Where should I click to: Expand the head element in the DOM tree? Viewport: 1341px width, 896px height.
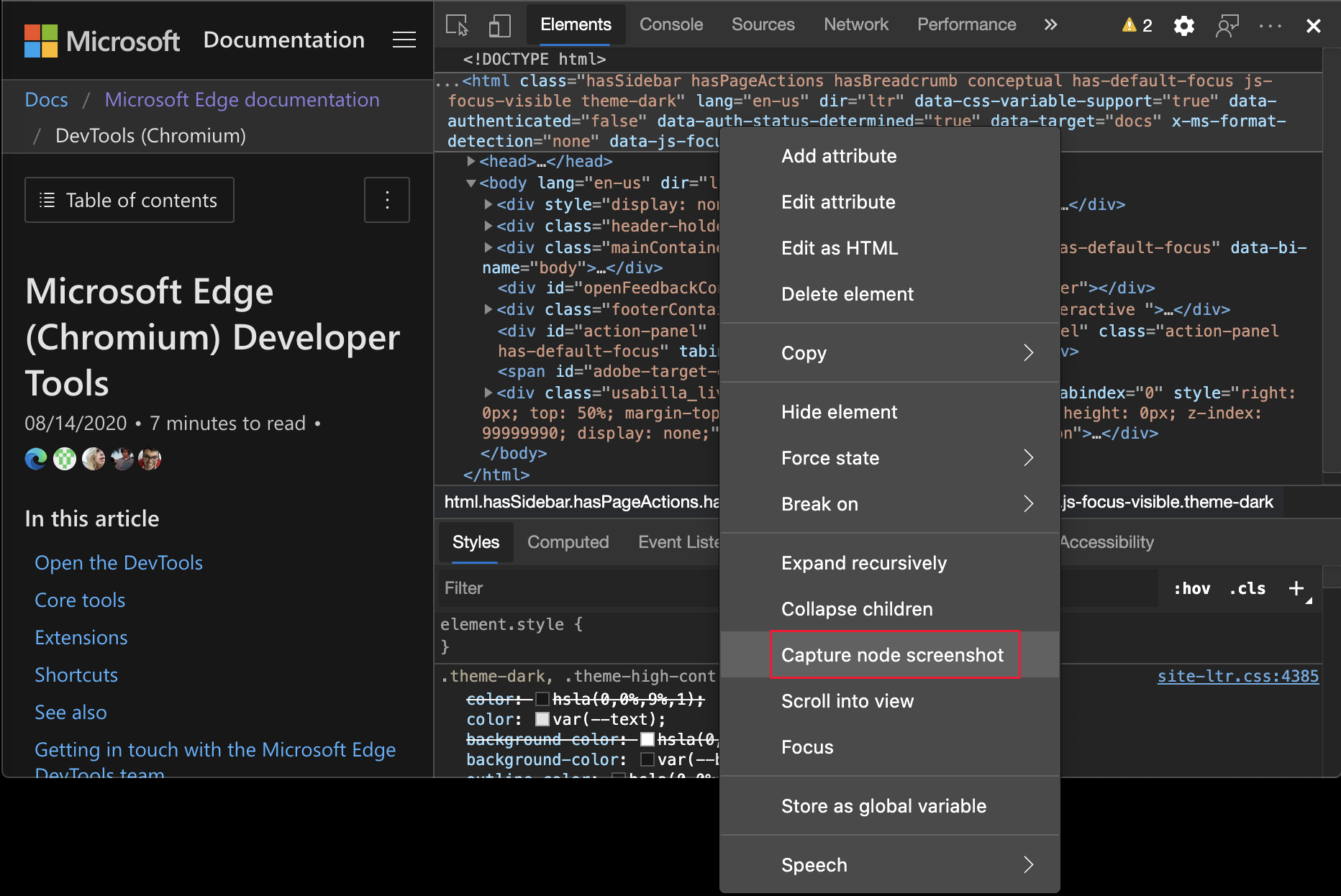click(471, 161)
